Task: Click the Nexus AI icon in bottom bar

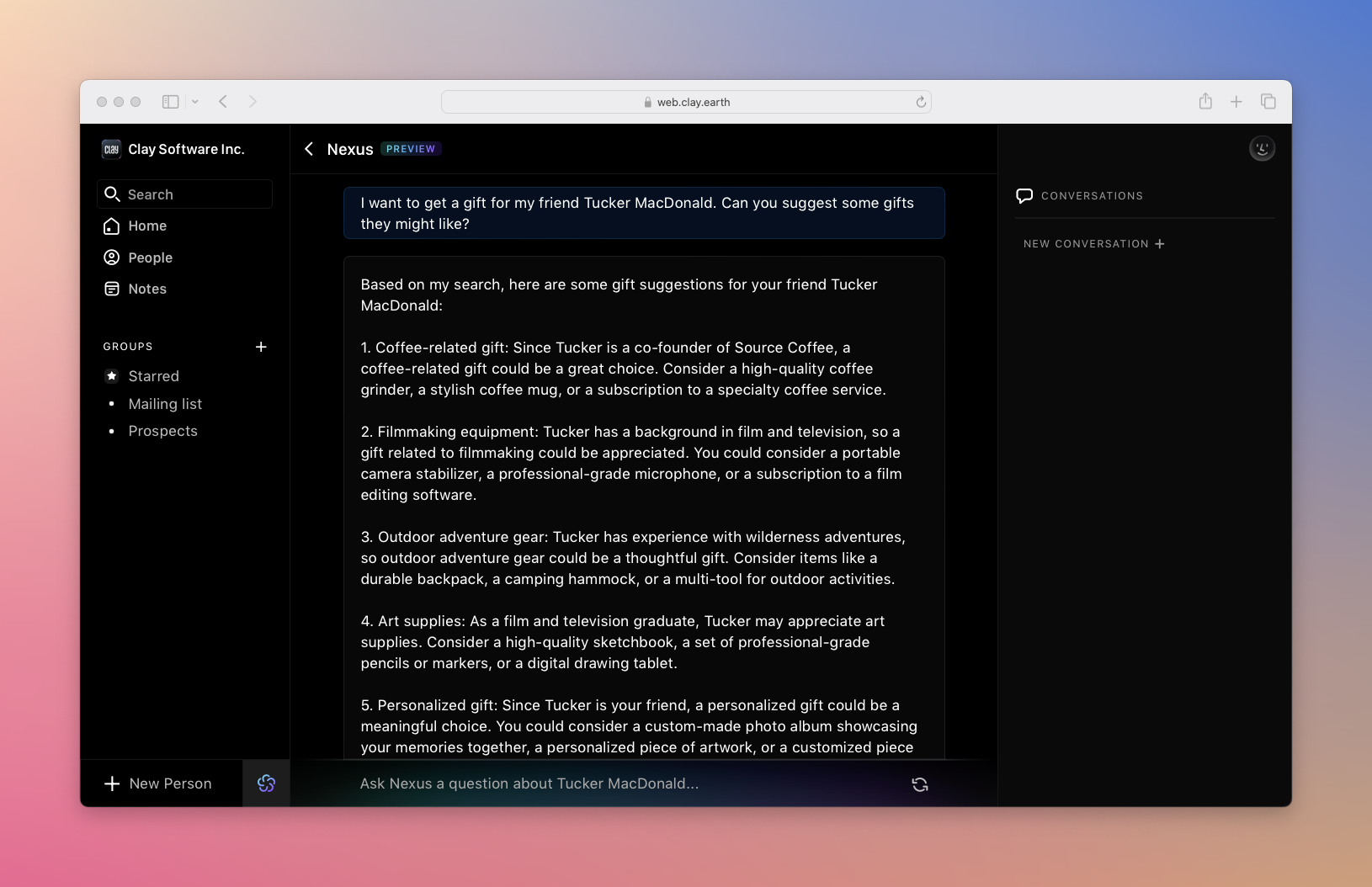Action: [x=266, y=783]
